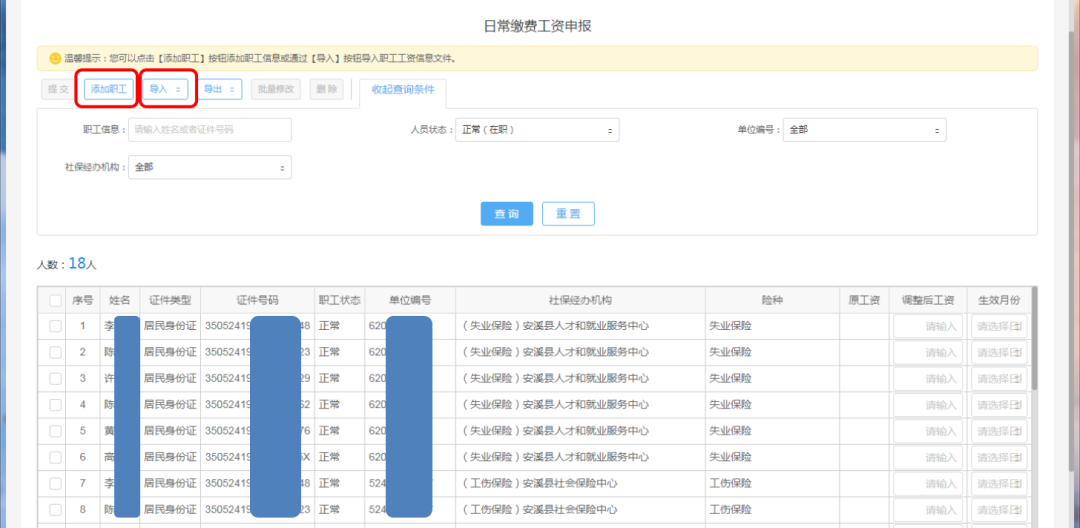Viewport: 1080px width, 528px height.
Task: Click the 证件号码 column header
Action: [258, 300]
